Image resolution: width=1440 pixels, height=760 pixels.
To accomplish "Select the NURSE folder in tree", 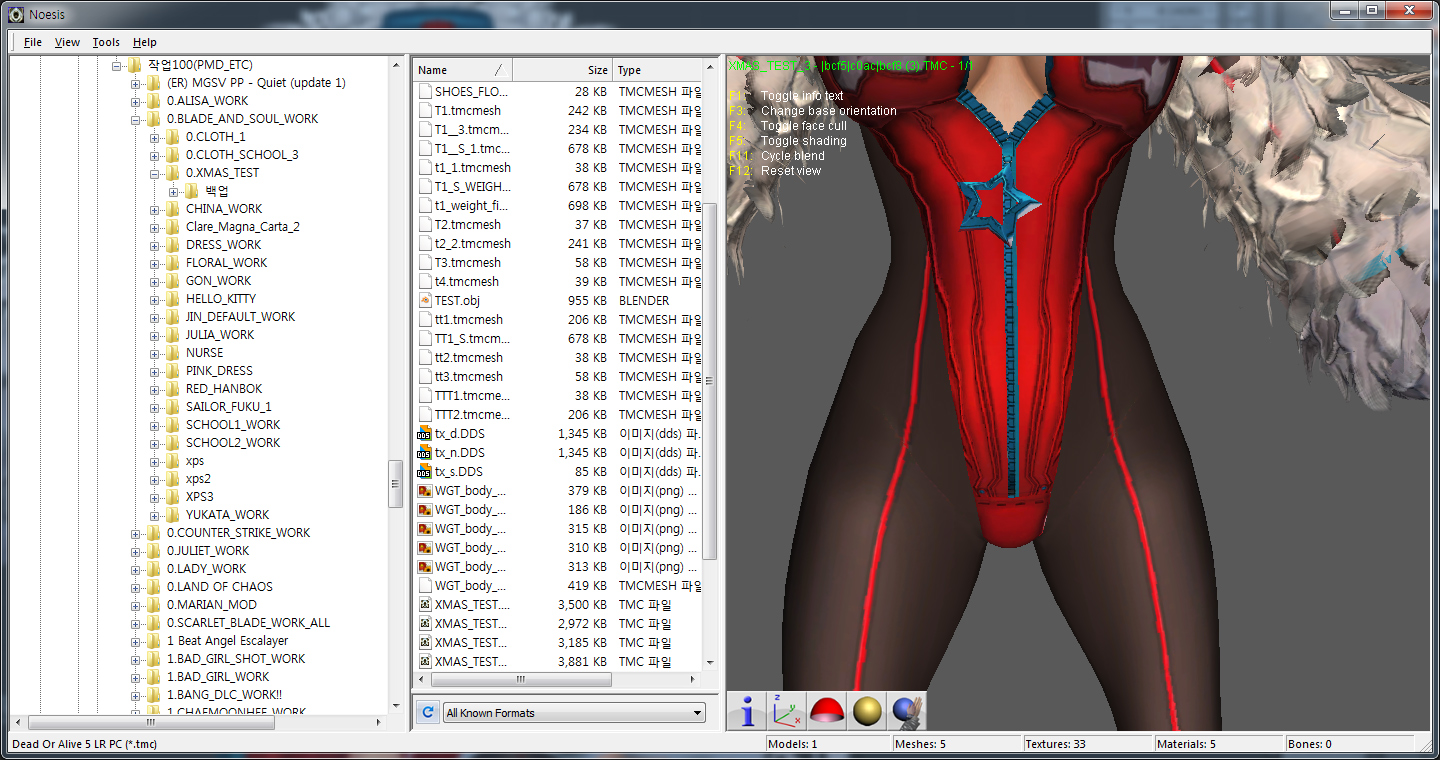I will tap(204, 353).
